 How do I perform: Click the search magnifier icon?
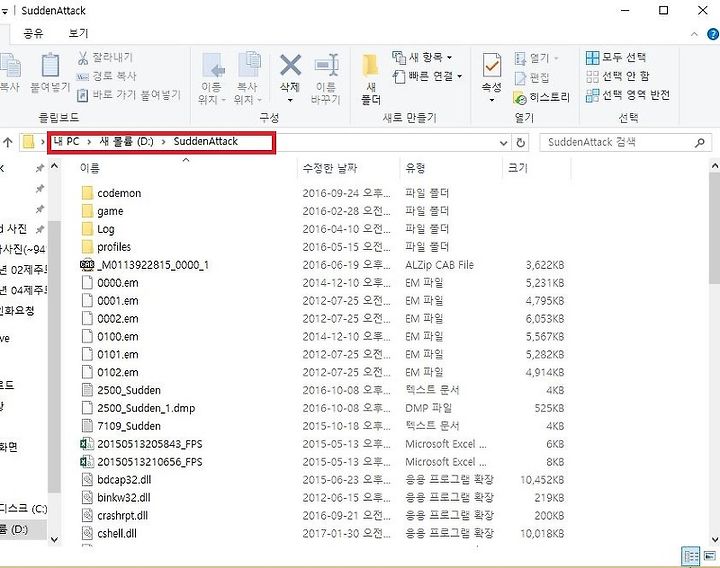(x=699, y=143)
